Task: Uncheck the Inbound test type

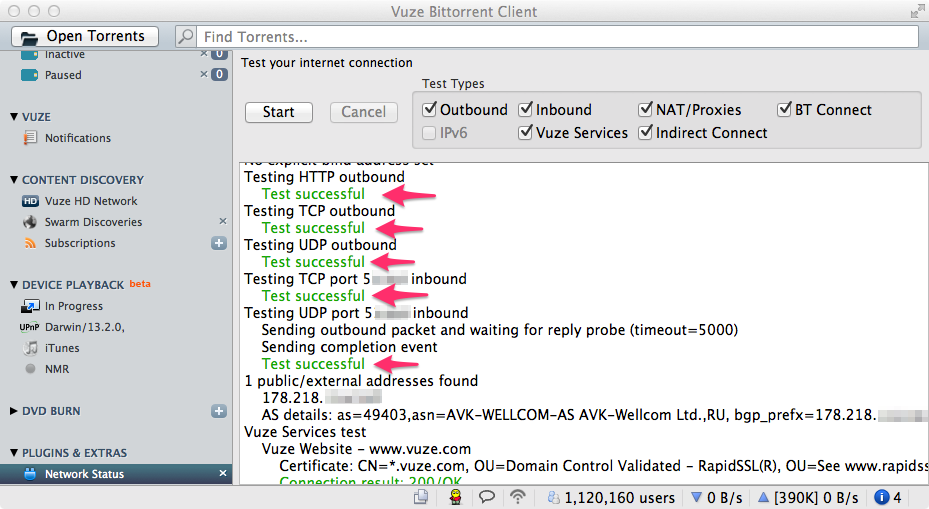Action: click(x=526, y=109)
